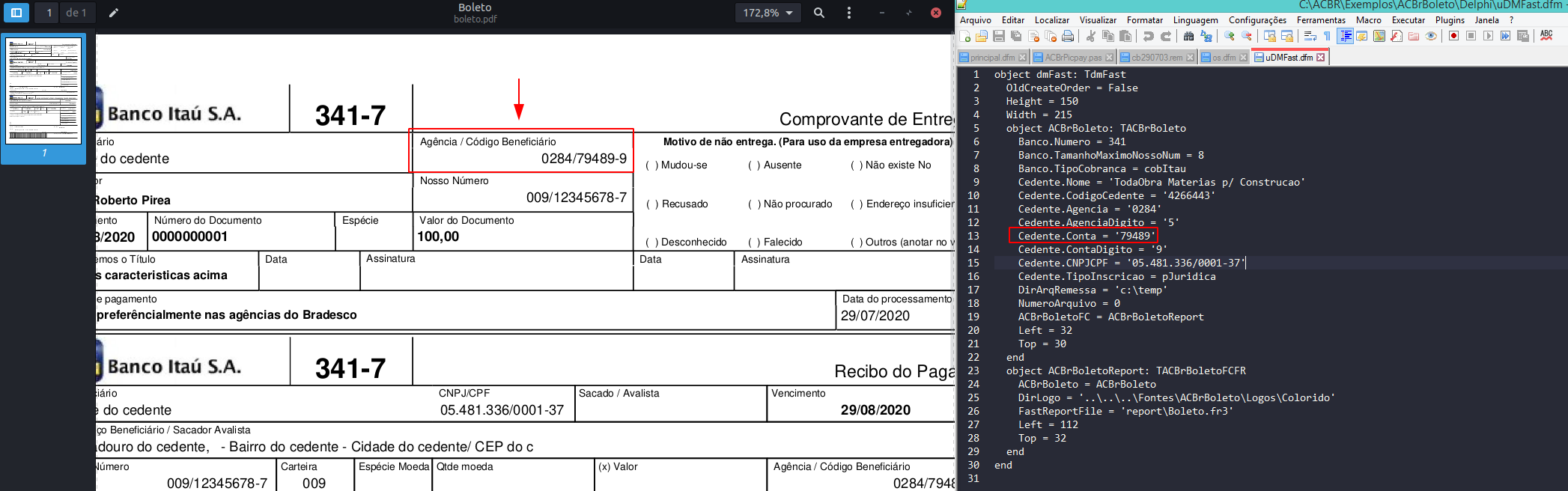The width and height of the screenshot is (1568, 491).
Task: Open the Macro menu
Action: coord(1368,20)
